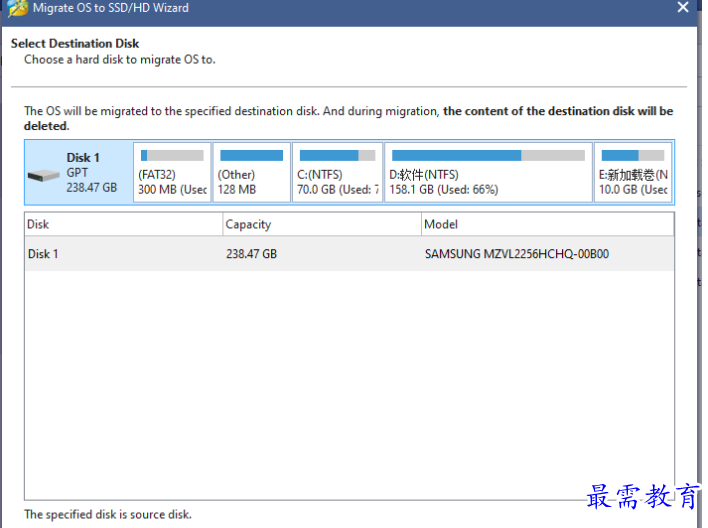Select the E:新加载卷 10.0 GB partition
This screenshot has width=708, height=528.
pyautogui.click(x=633, y=172)
